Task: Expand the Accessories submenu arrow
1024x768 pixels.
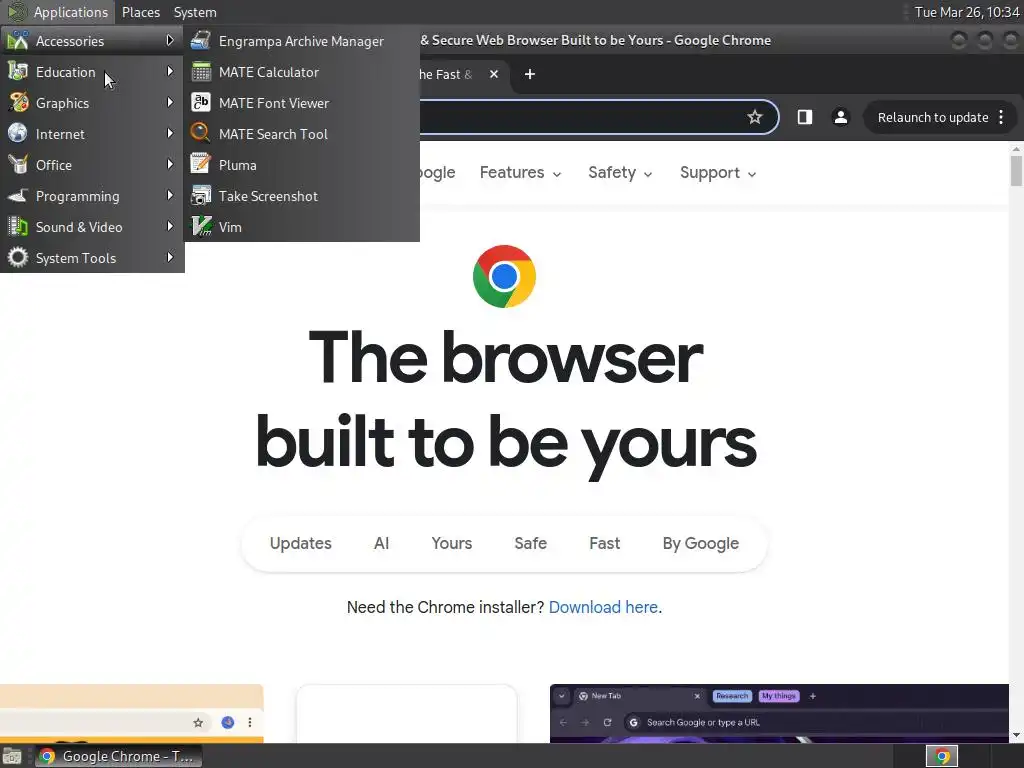Action: [x=170, y=40]
